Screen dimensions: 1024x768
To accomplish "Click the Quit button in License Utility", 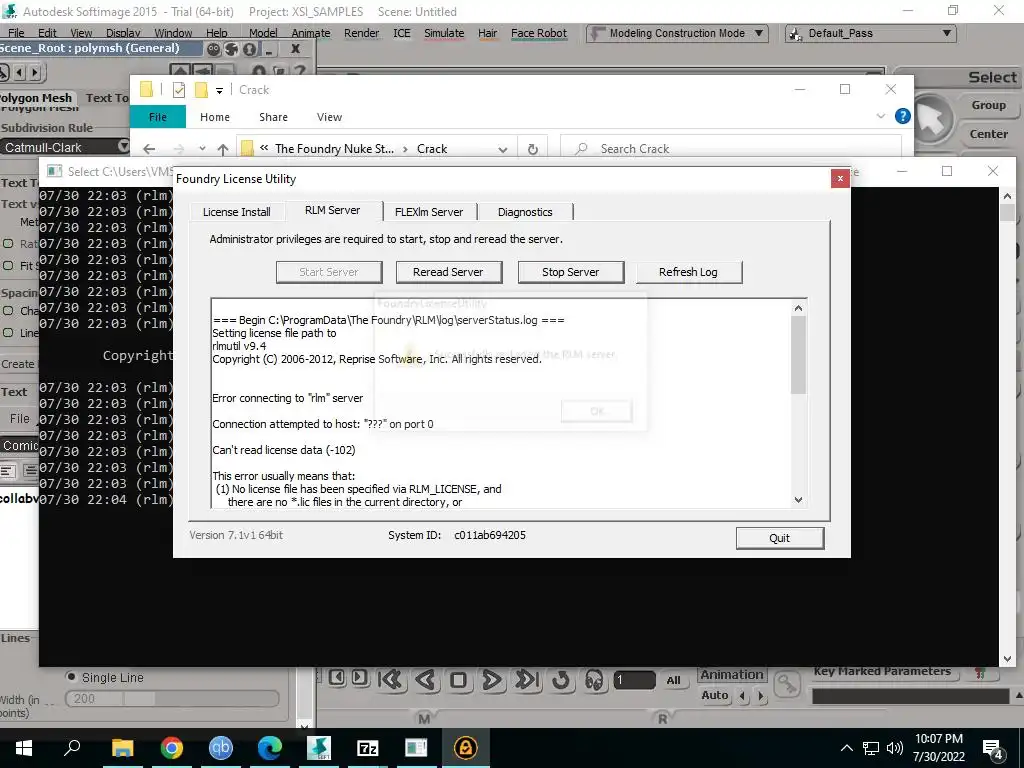I will coord(780,538).
